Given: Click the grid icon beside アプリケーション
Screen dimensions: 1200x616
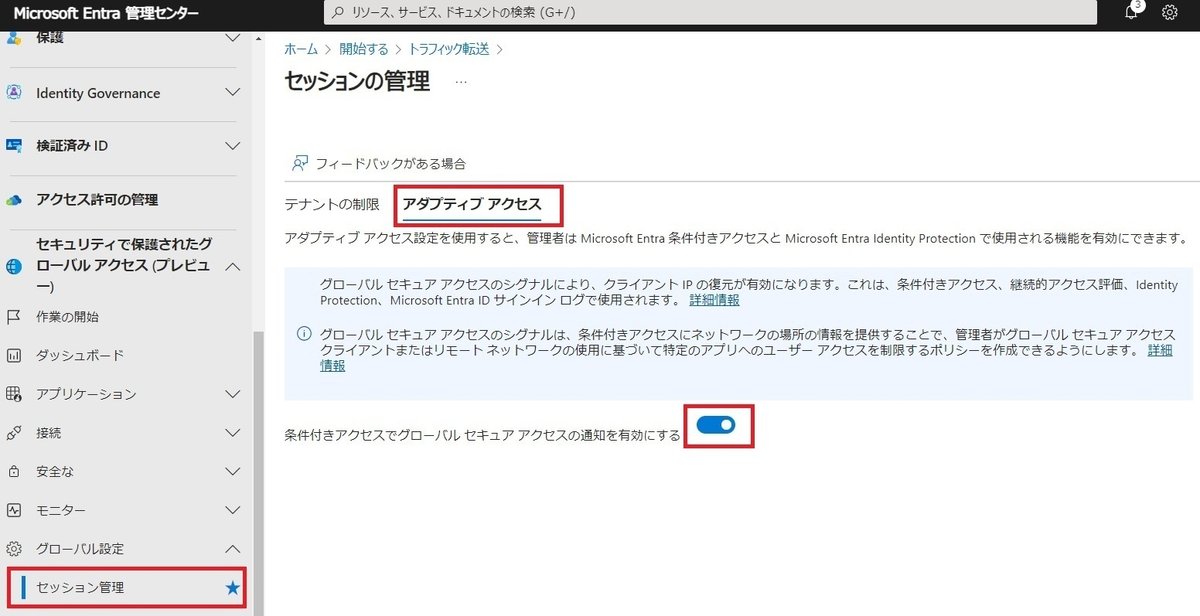Looking at the screenshot, I should (x=14, y=394).
